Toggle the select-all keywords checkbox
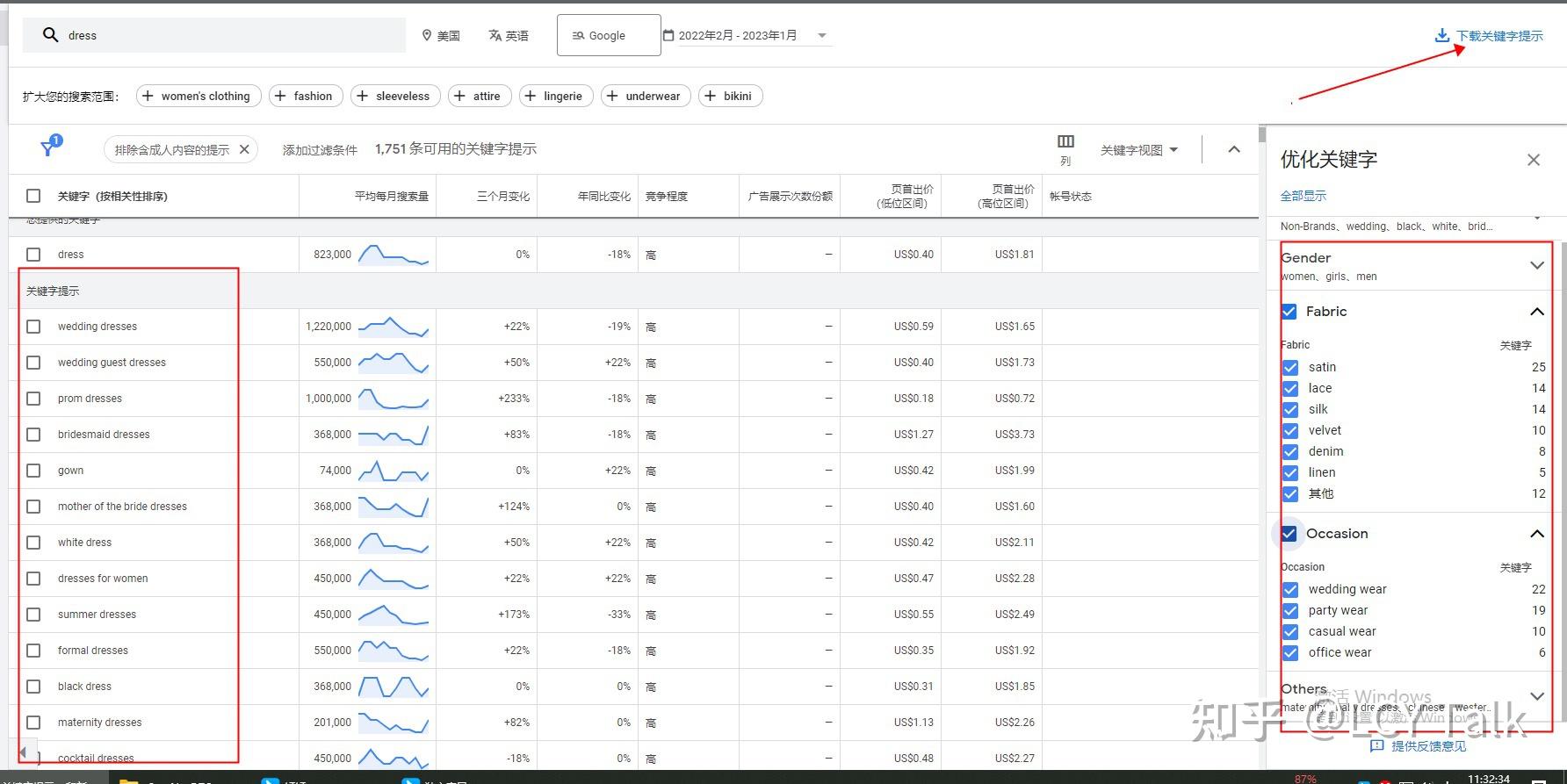The width and height of the screenshot is (1567, 784). (x=33, y=196)
